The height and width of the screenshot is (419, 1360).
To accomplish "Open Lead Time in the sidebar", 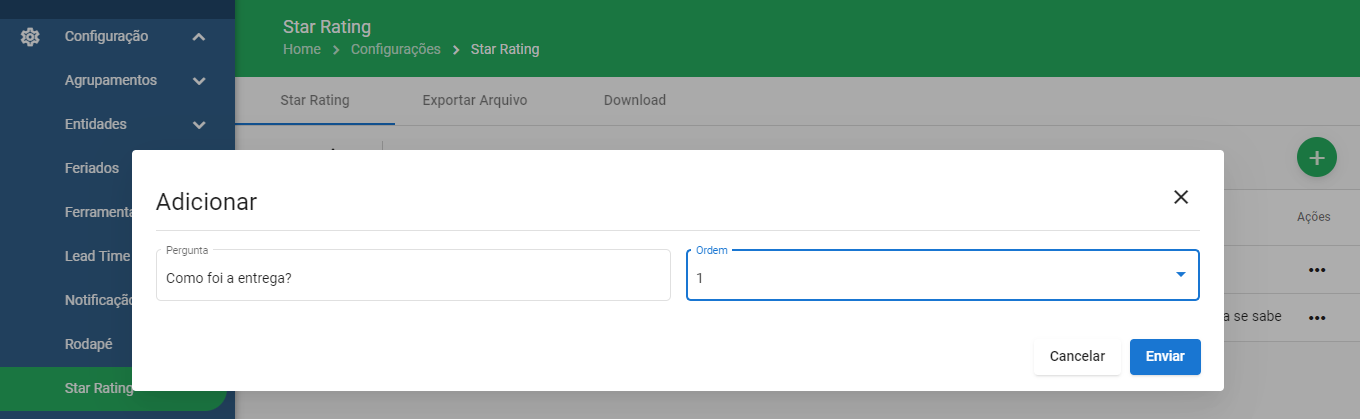I will (x=97, y=256).
